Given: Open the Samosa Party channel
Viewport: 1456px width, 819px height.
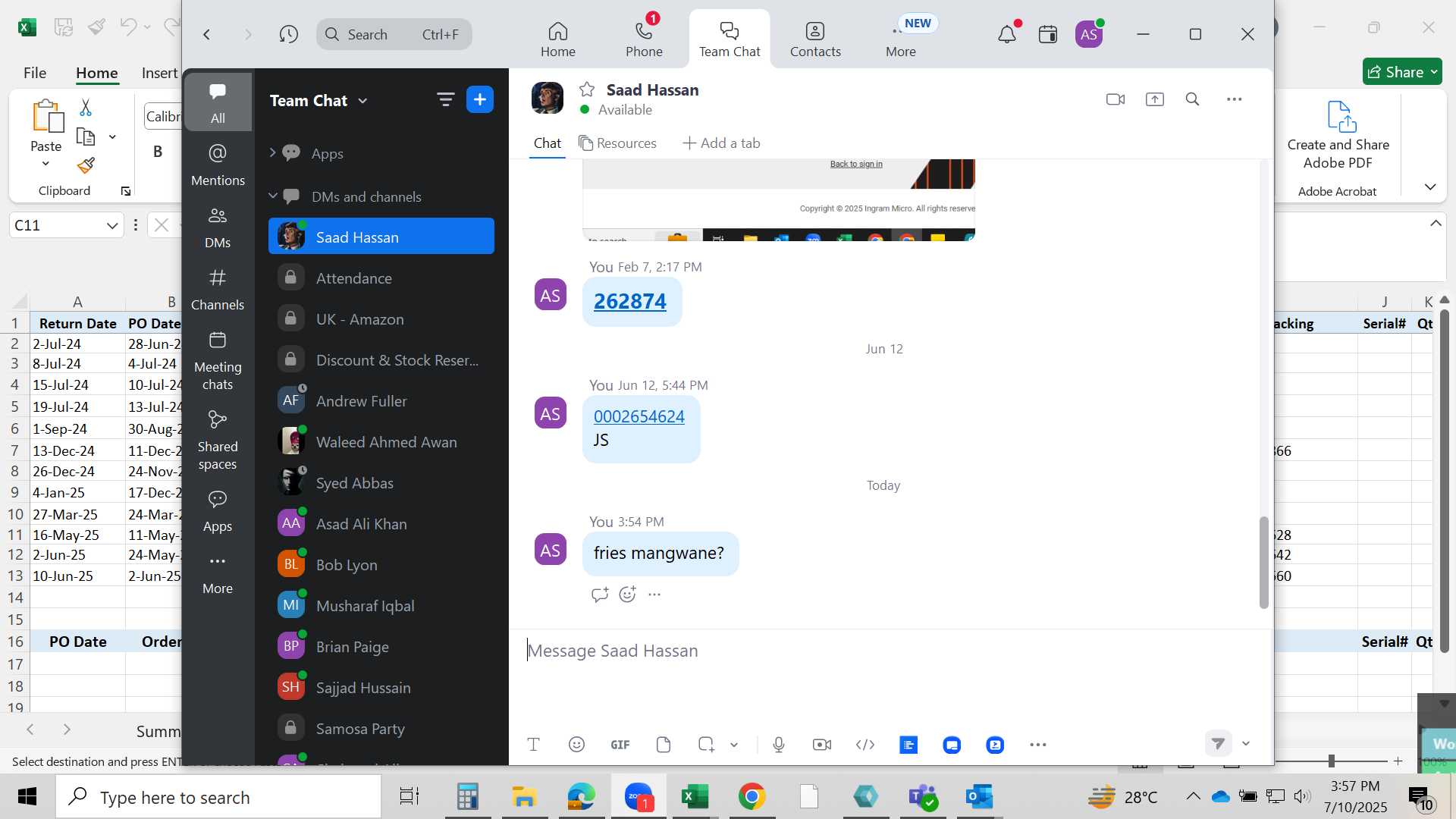Looking at the screenshot, I should pos(381,729).
